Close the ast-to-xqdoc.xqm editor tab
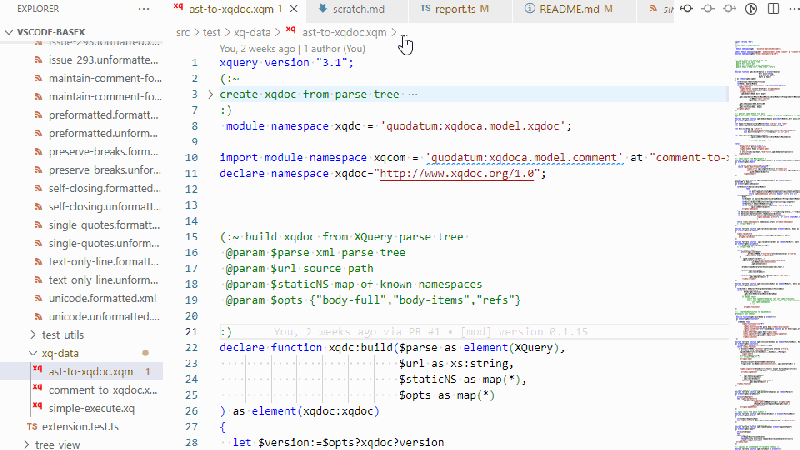The image size is (800, 450). [x=293, y=9]
